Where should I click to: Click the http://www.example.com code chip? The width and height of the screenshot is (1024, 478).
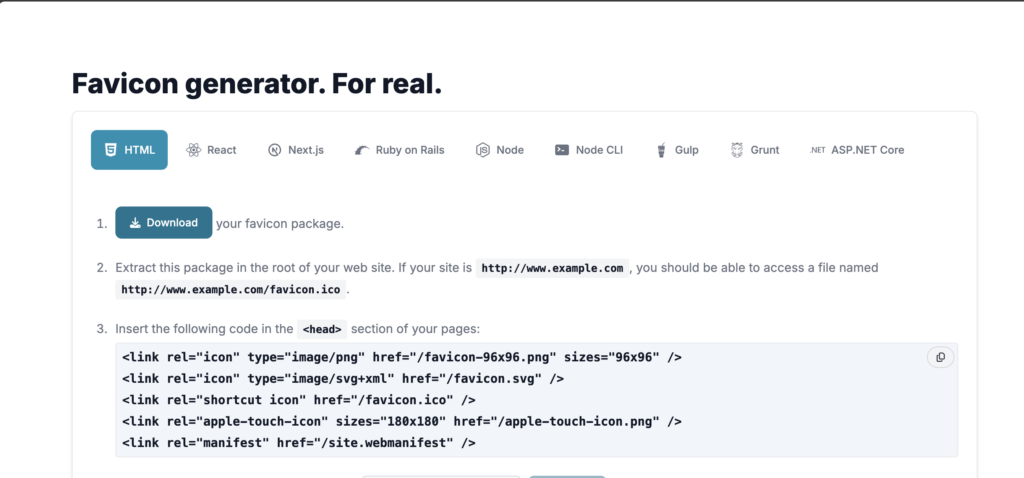[552, 268]
